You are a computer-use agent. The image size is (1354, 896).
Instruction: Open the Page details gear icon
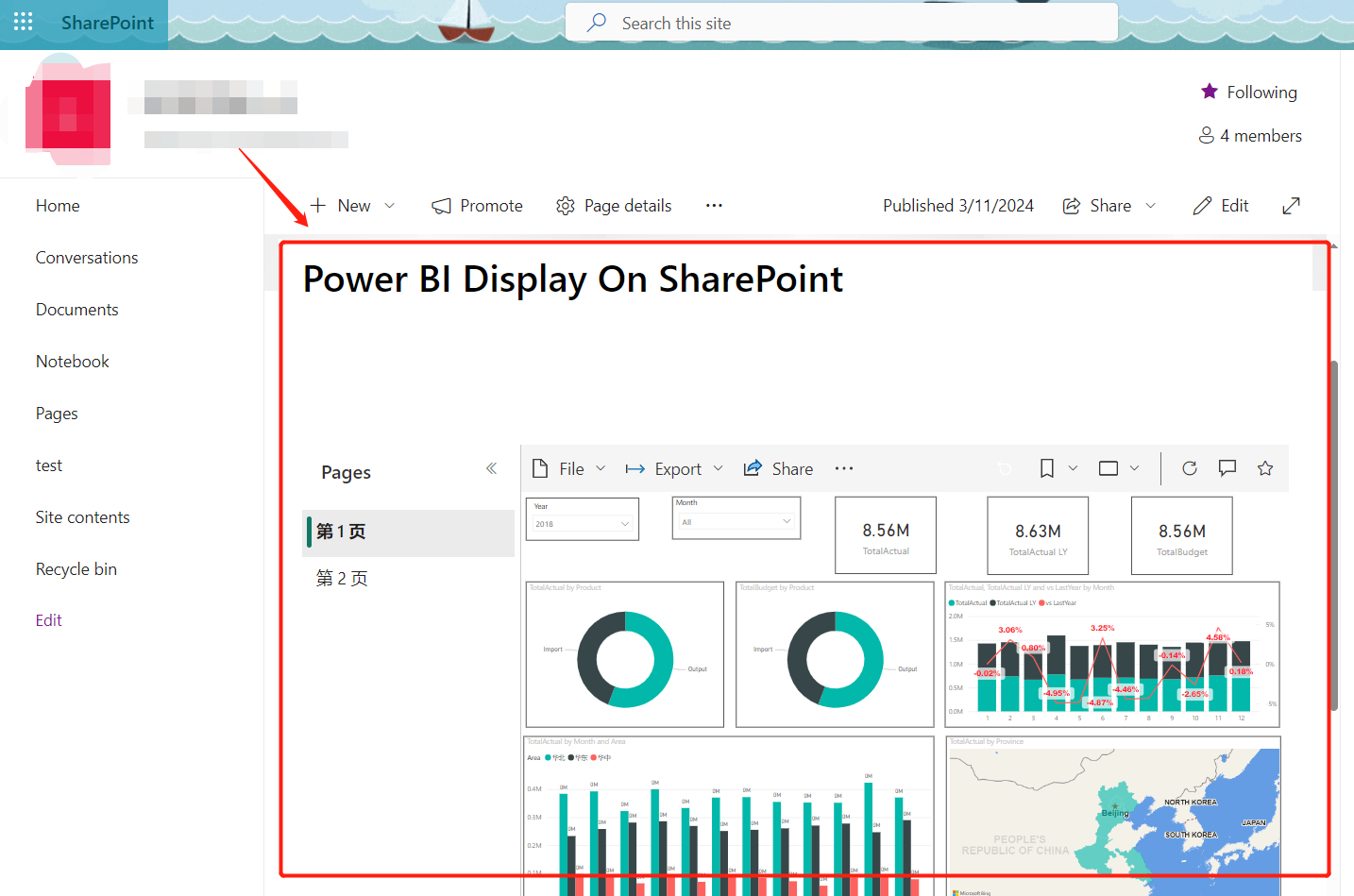(566, 205)
